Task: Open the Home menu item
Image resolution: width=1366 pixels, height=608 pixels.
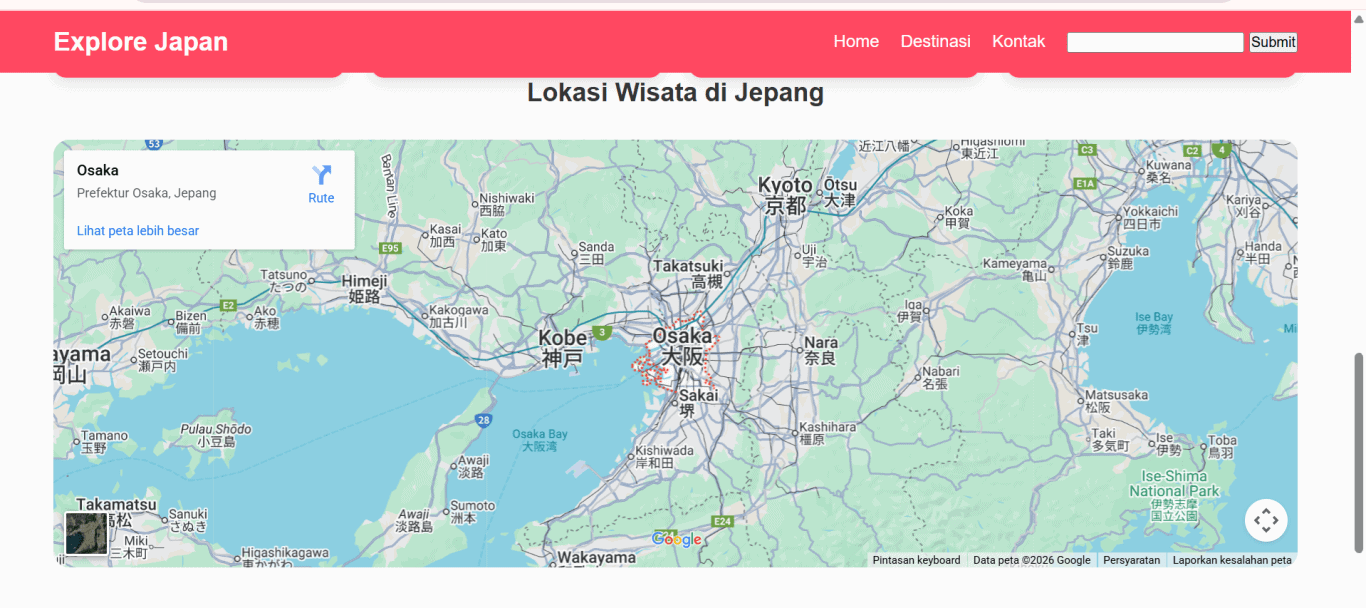Action: click(x=856, y=41)
